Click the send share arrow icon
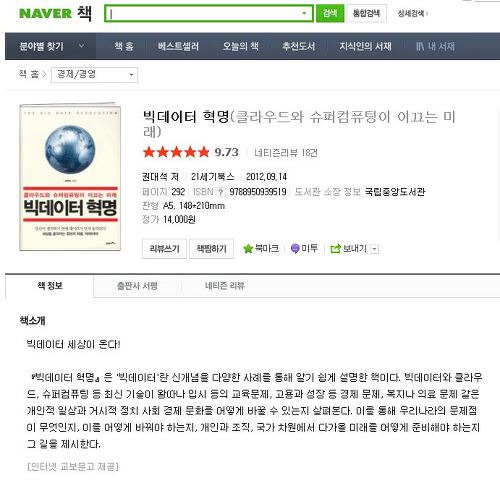Viewport: 500px width, 491px height. [335, 249]
